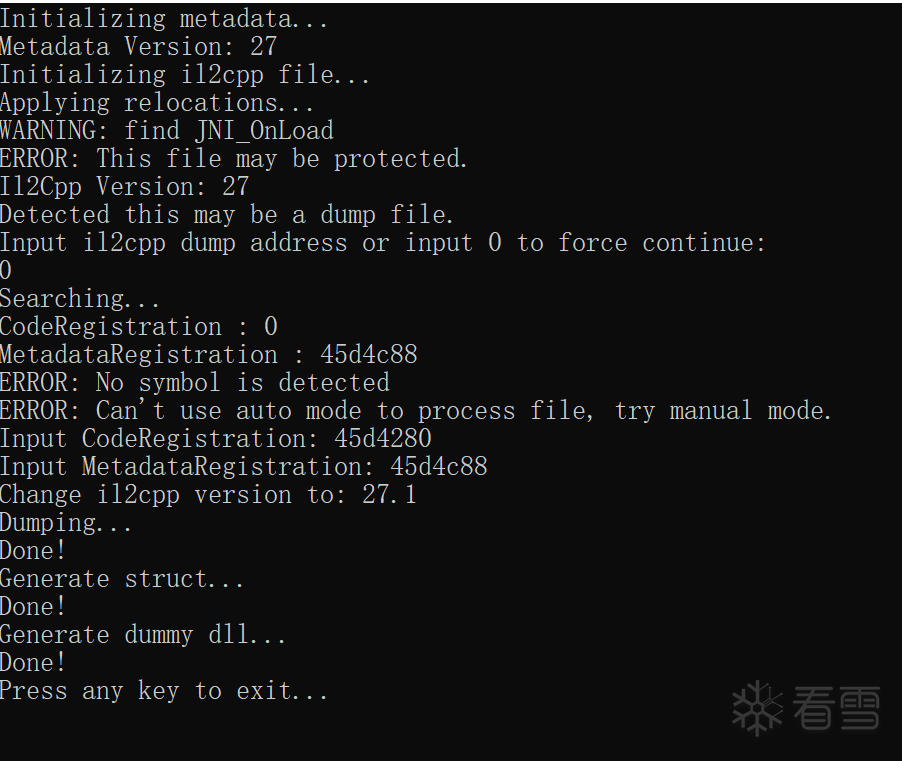
Task: Click the Input MetadataRegistration value 45d4c88
Action: (439, 466)
